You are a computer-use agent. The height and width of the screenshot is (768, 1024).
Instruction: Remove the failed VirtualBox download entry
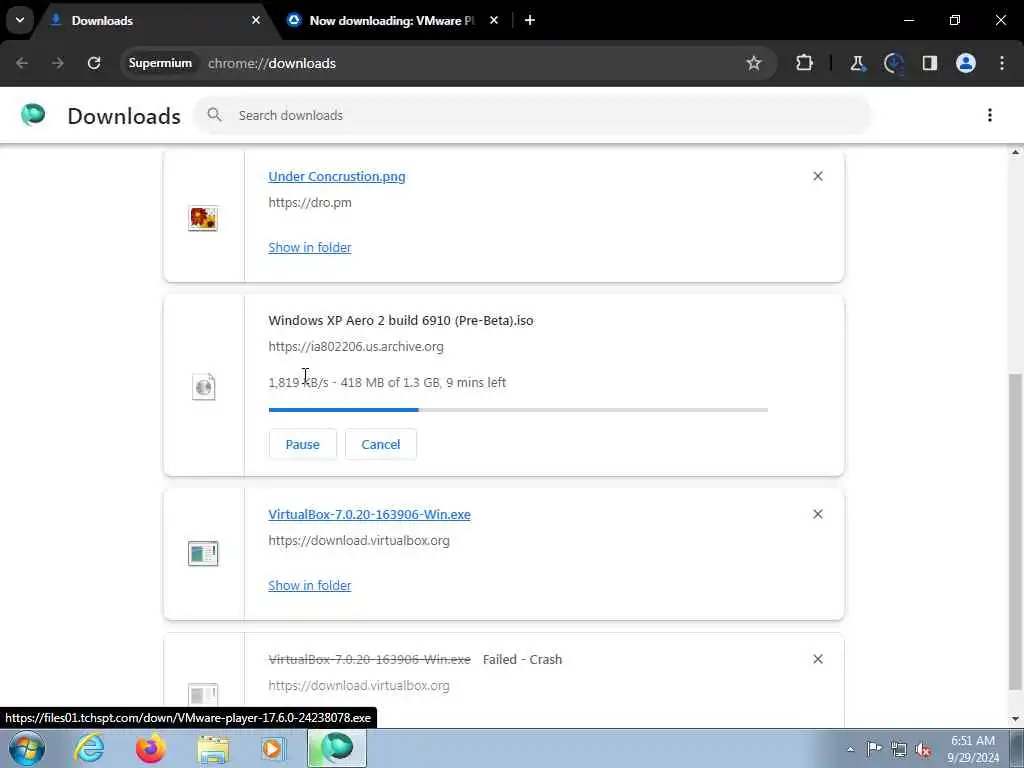(818, 660)
